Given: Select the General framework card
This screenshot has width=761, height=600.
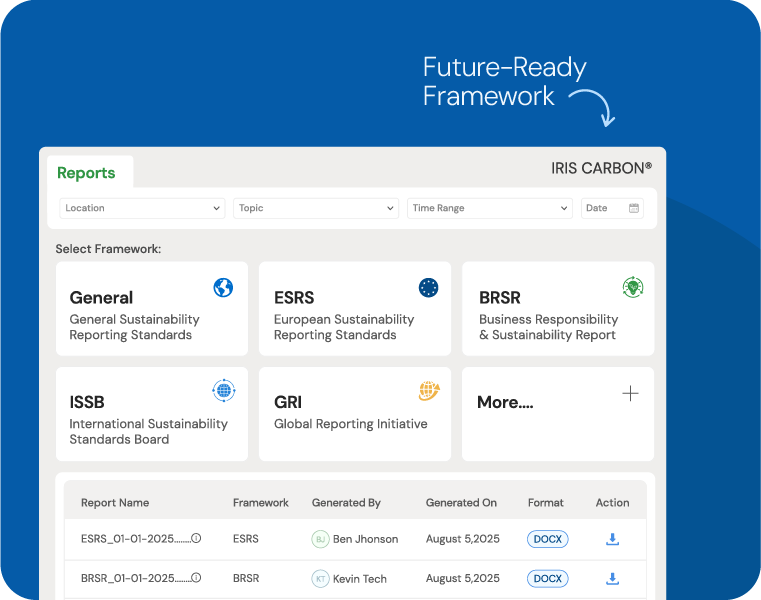Looking at the screenshot, I should coord(152,309).
